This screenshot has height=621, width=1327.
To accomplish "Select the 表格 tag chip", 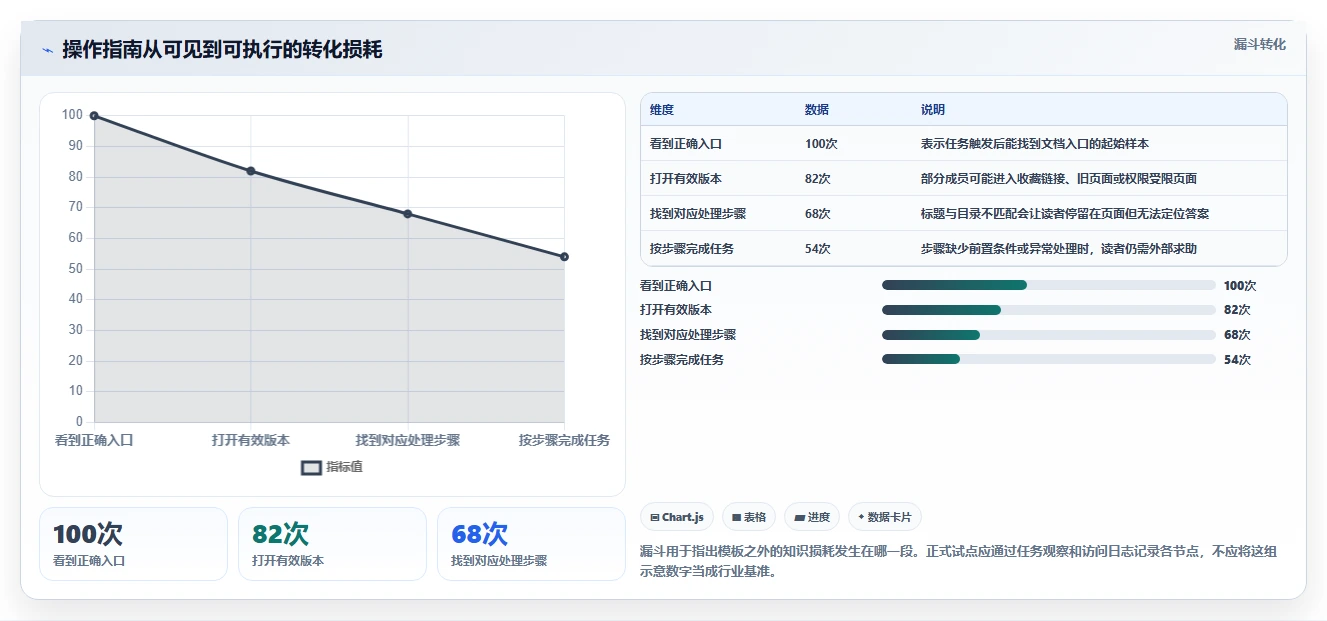I will (749, 517).
